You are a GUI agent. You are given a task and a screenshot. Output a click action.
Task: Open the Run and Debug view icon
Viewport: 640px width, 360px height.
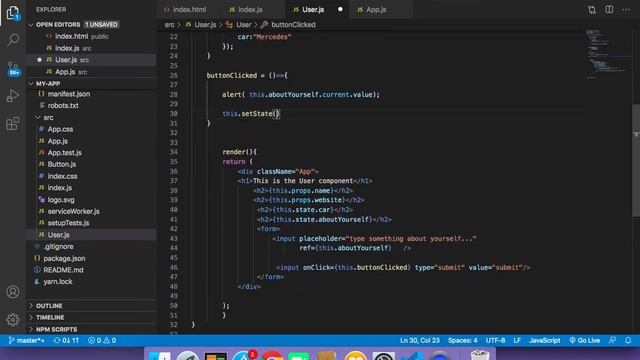pyautogui.click(x=13, y=96)
